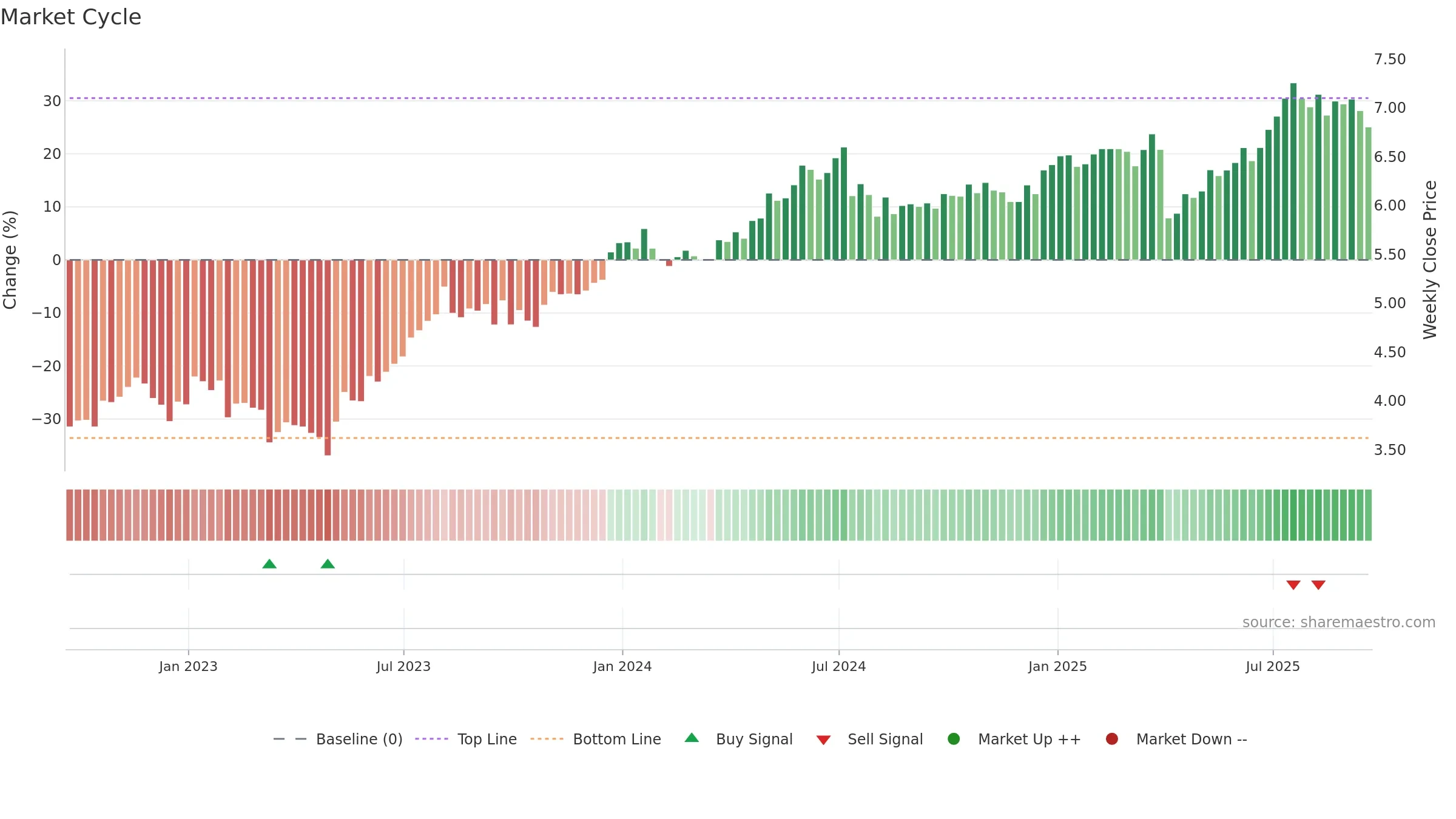1456x819 pixels.
Task: Click the Market Cycle chart title
Action: click(71, 17)
